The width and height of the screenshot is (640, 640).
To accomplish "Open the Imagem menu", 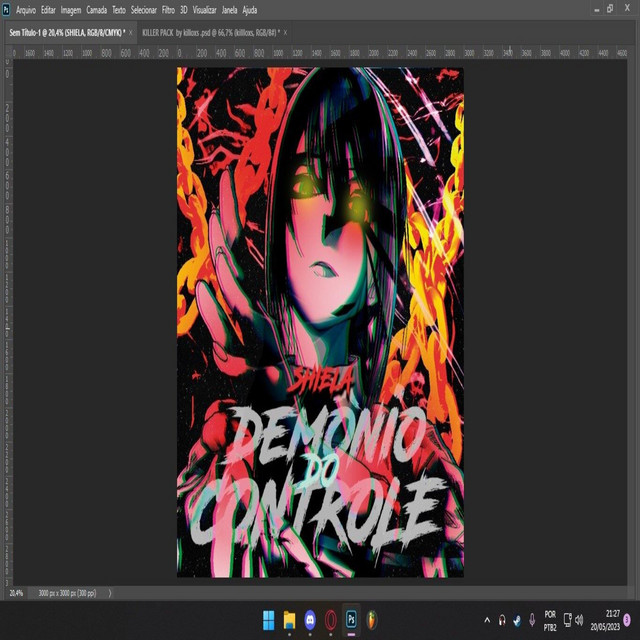I will [x=71, y=9].
